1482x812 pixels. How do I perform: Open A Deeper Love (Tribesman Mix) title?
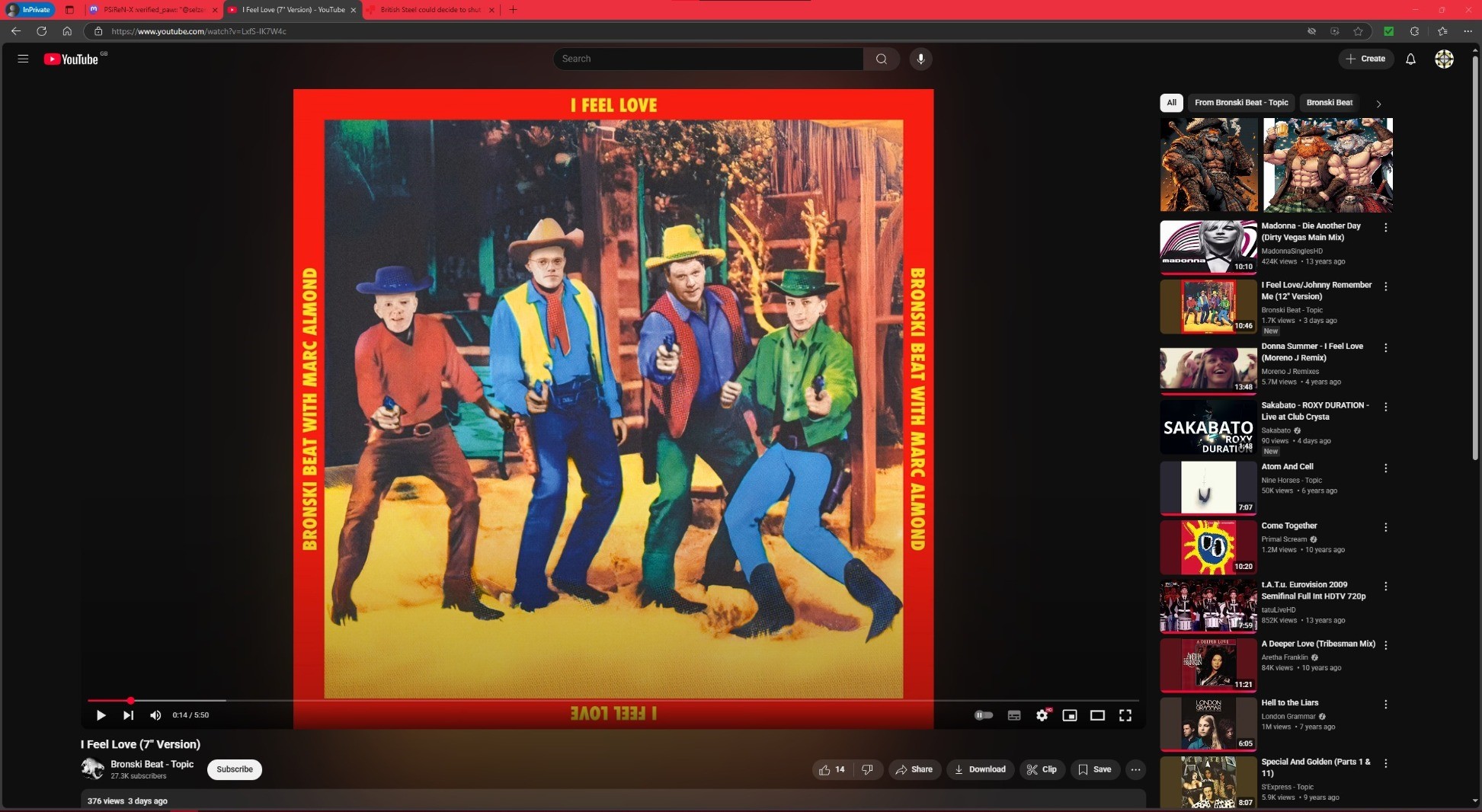point(1318,644)
